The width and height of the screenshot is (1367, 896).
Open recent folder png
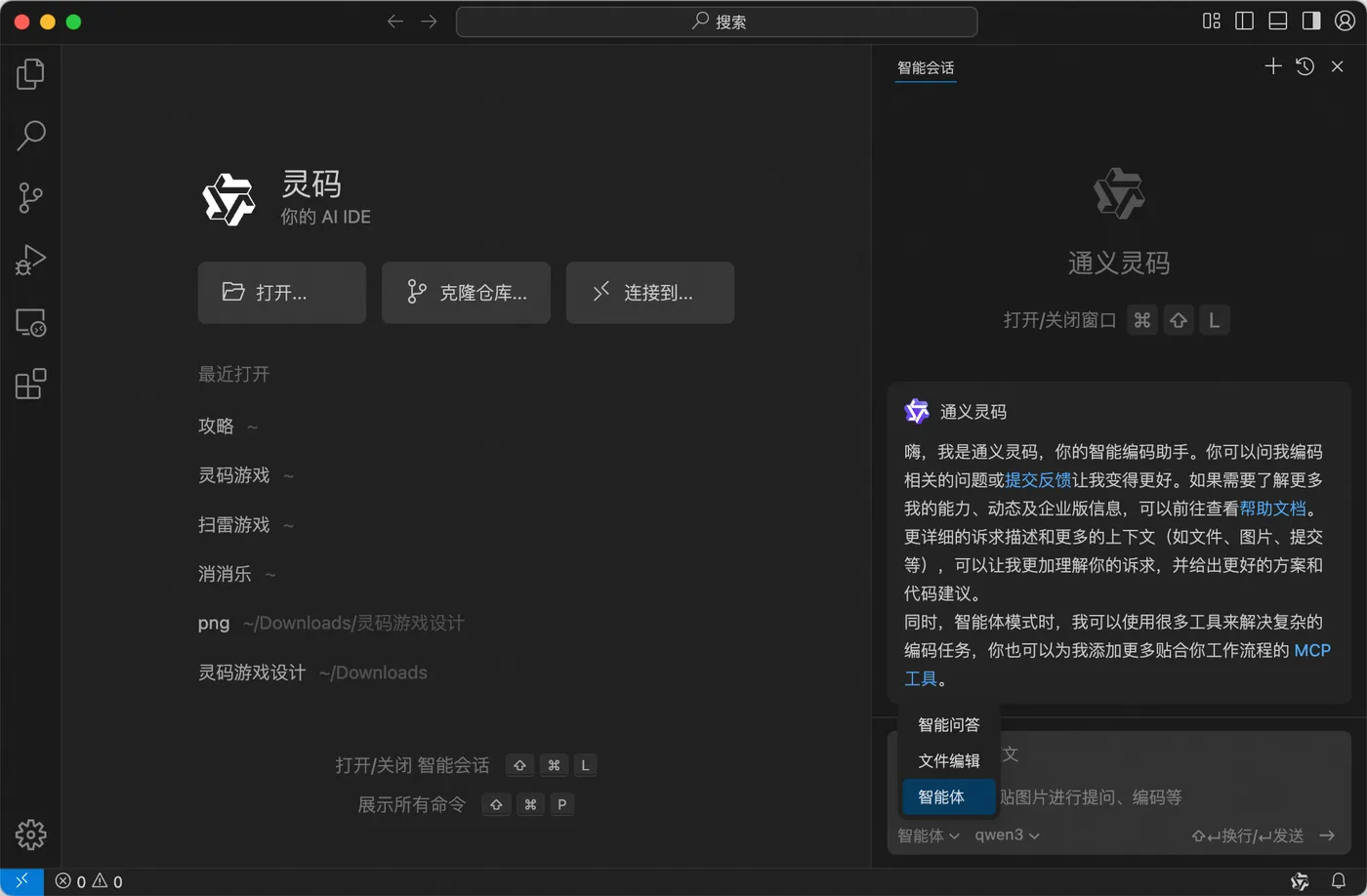214,623
